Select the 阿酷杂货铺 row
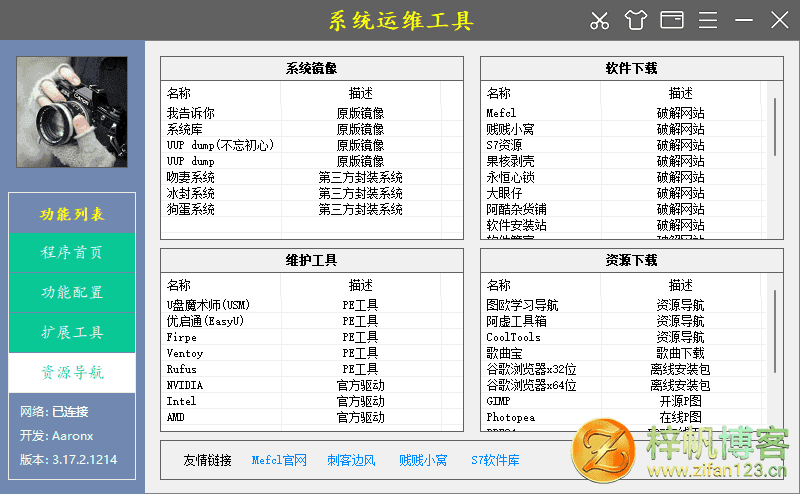Image resolution: width=800 pixels, height=494 pixels. pyautogui.click(x=621, y=209)
